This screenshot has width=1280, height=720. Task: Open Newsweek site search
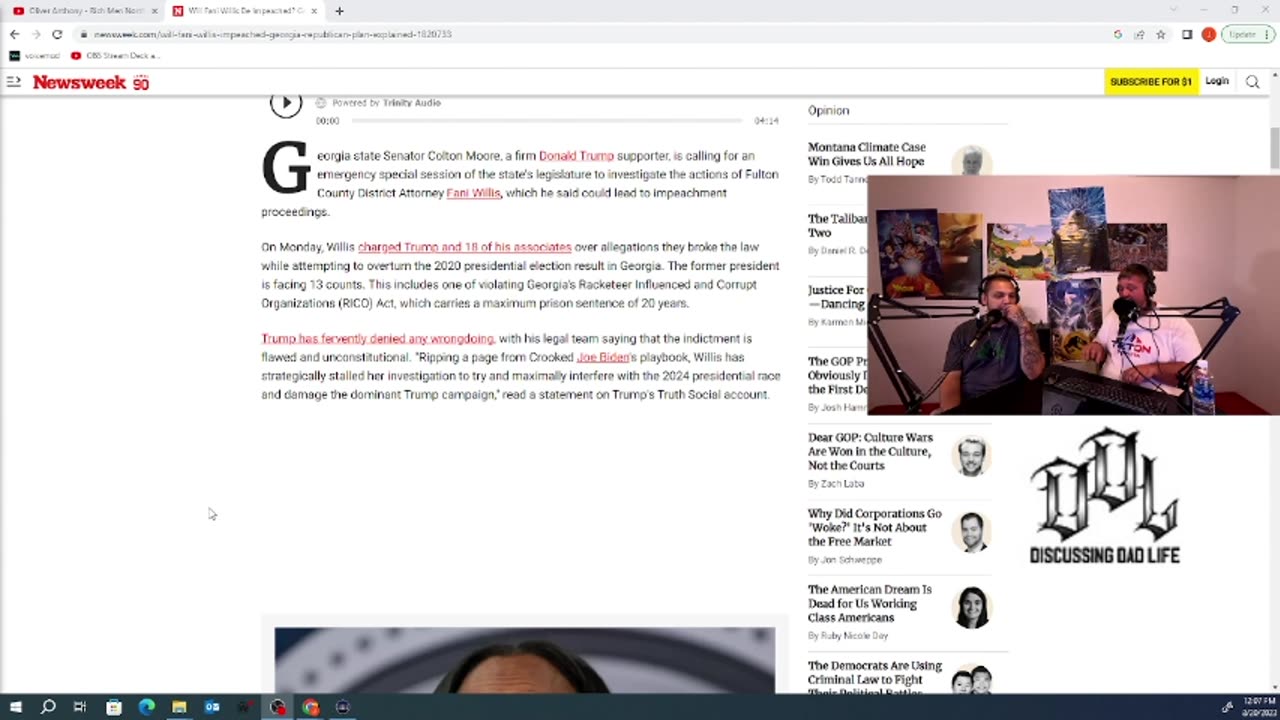coord(1252,82)
